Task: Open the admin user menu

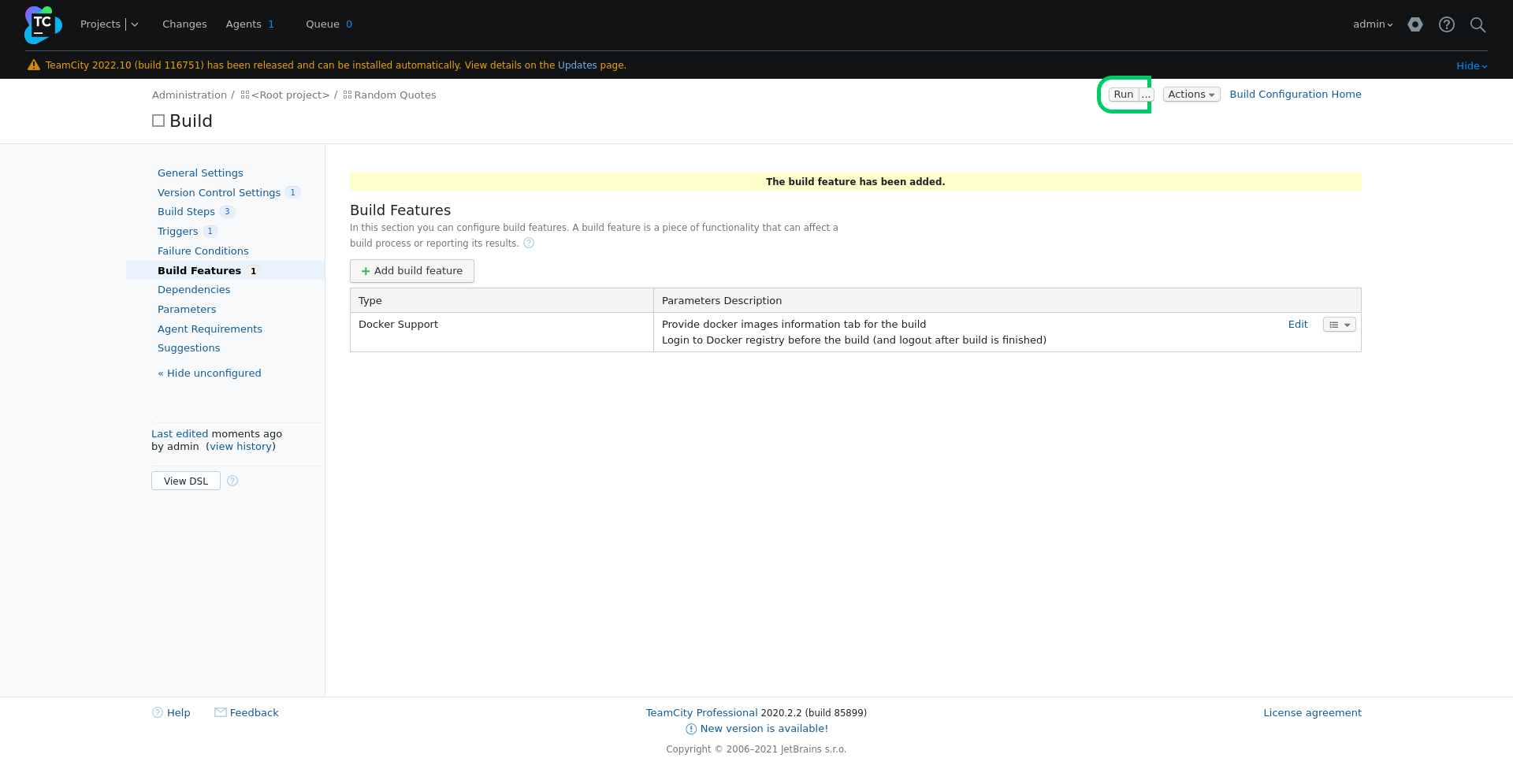Action: (1373, 24)
